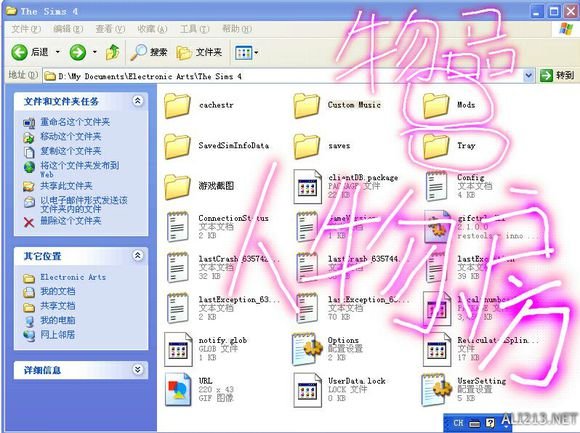Image resolution: width=580 pixels, height=433 pixels.
Task: Click 复制这个文件夹 task link
Action: [x=71, y=151]
